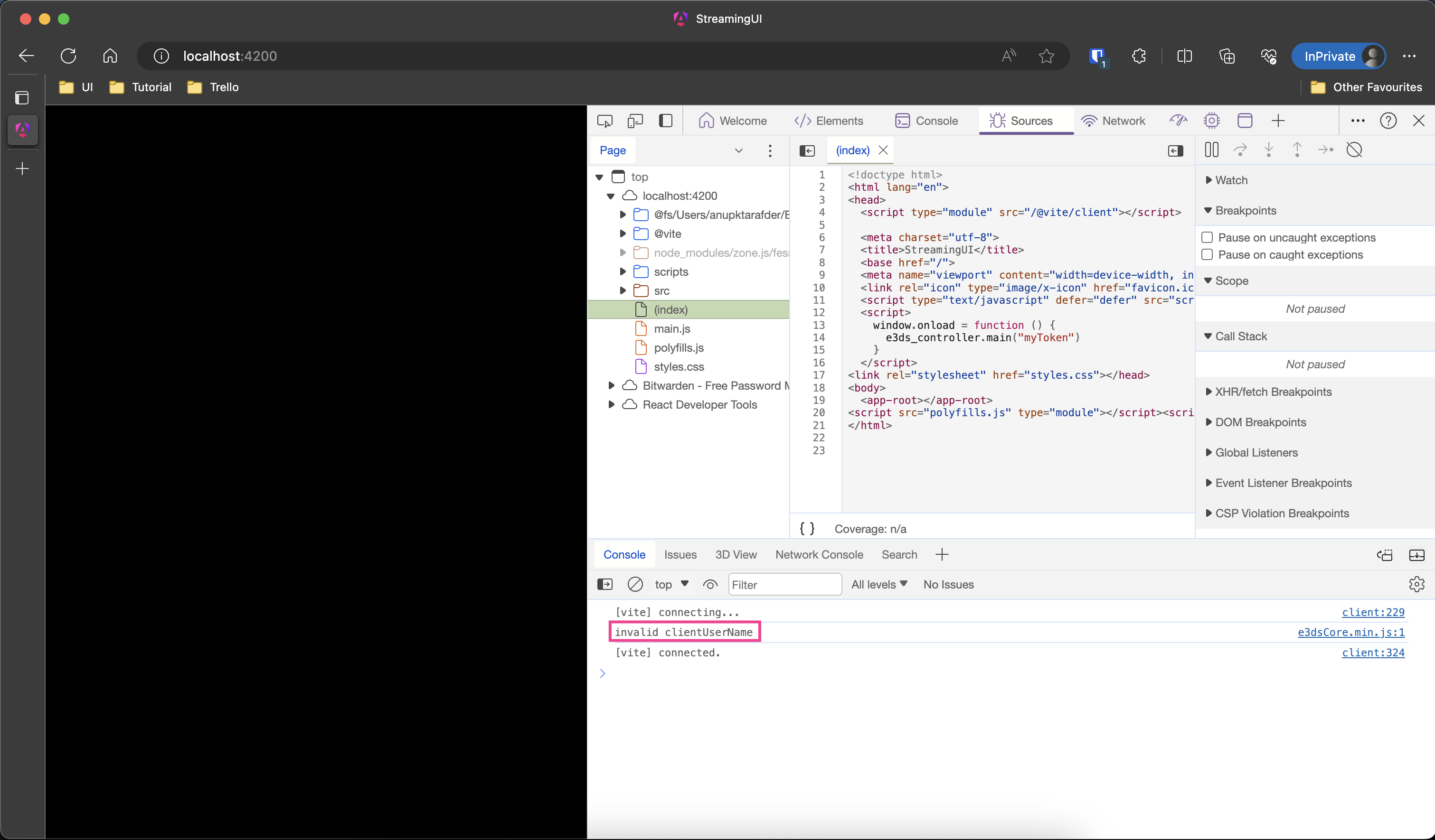The image size is (1435, 840).
Task: Activate the inspect element picker tool
Action: coord(605,121)
